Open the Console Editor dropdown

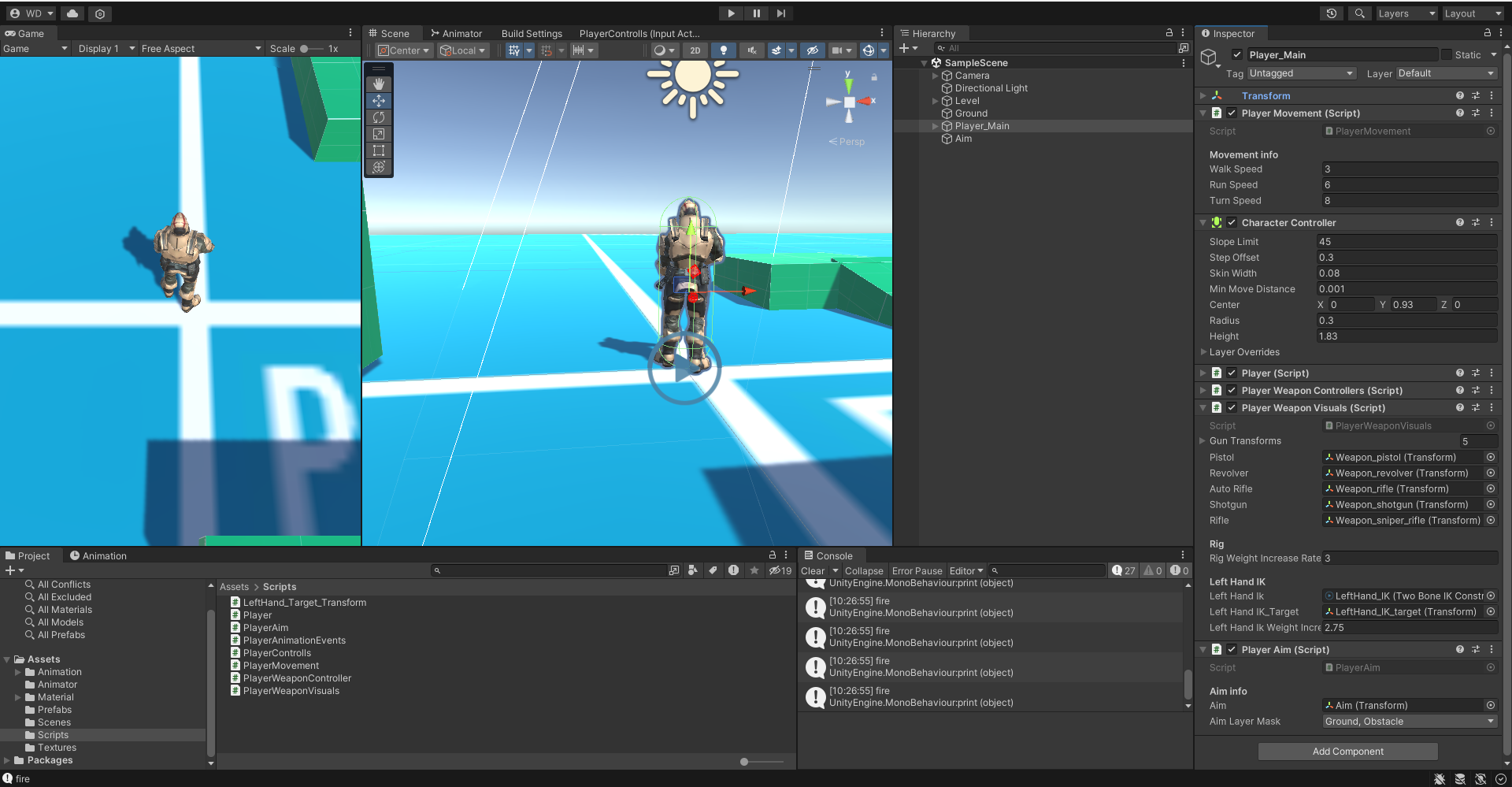tap(966, 571)
